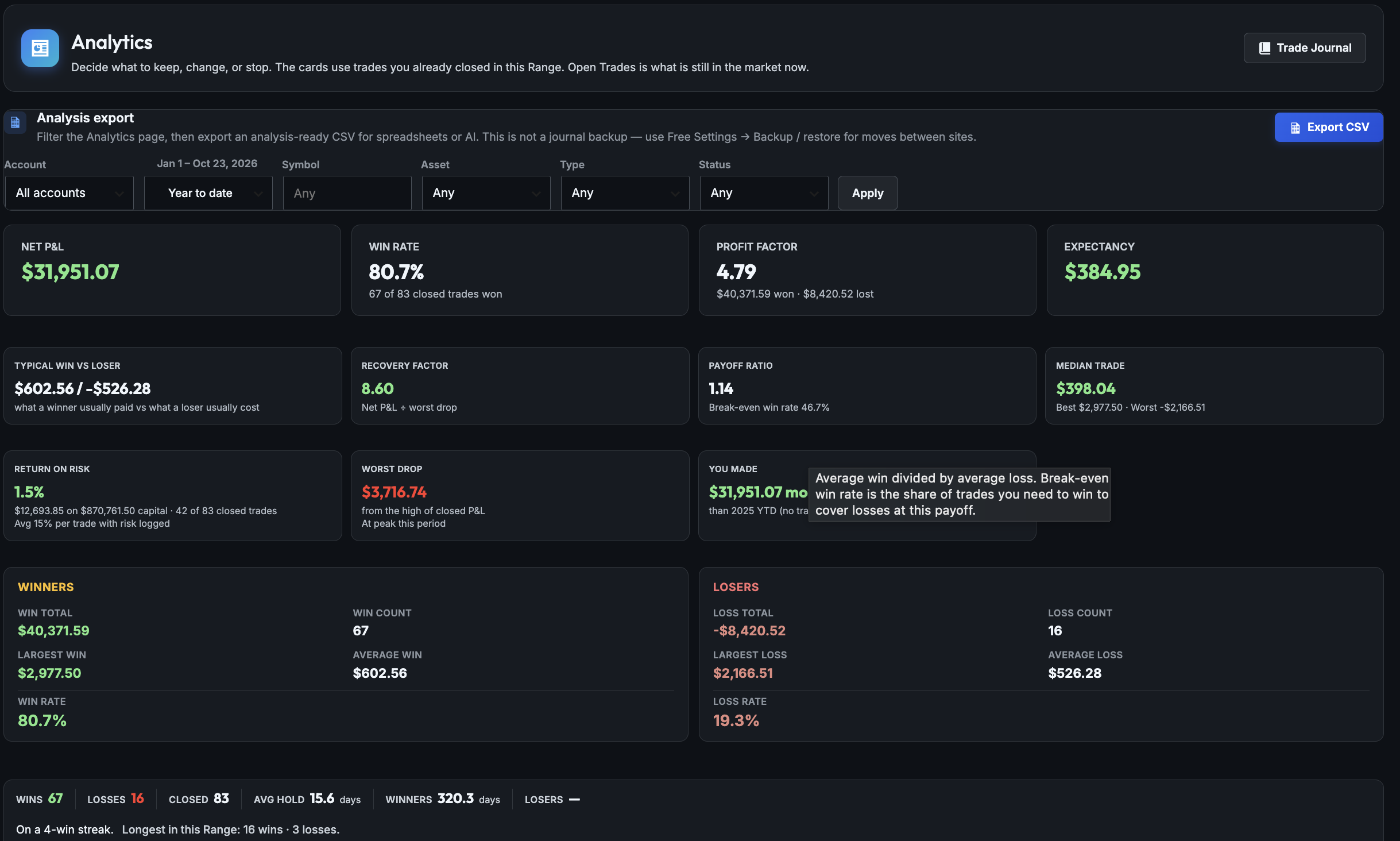Click the Win Count 67 value

click(x=361, y=630)
